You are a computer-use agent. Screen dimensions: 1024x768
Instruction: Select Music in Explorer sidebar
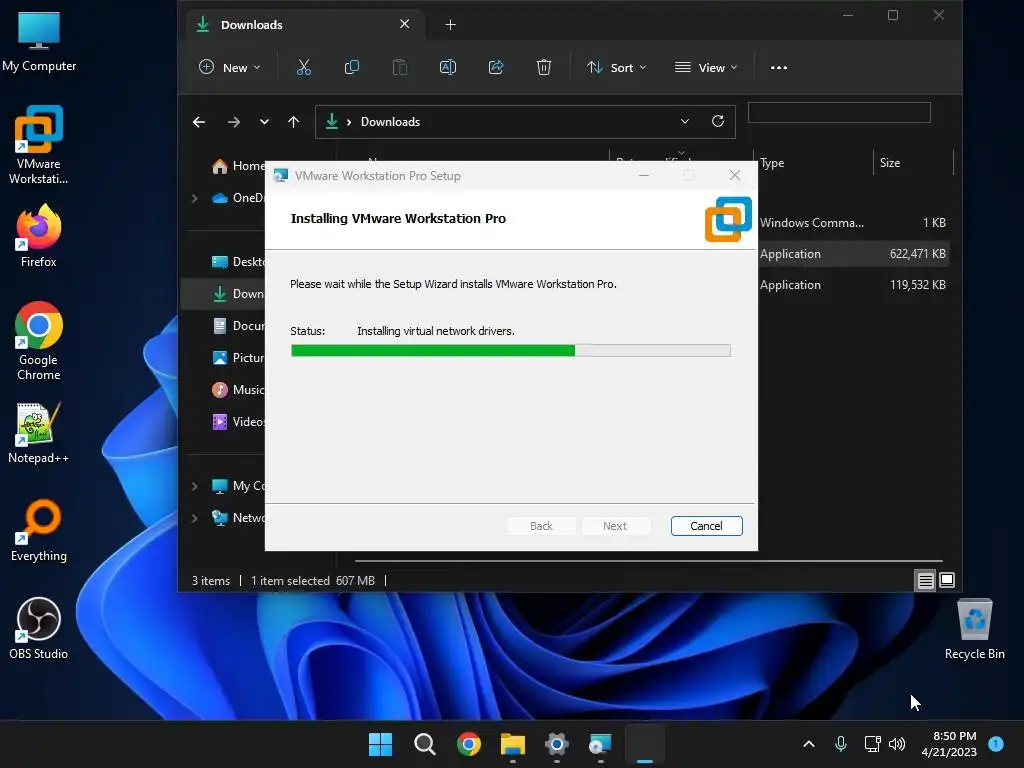coord(238,390)
